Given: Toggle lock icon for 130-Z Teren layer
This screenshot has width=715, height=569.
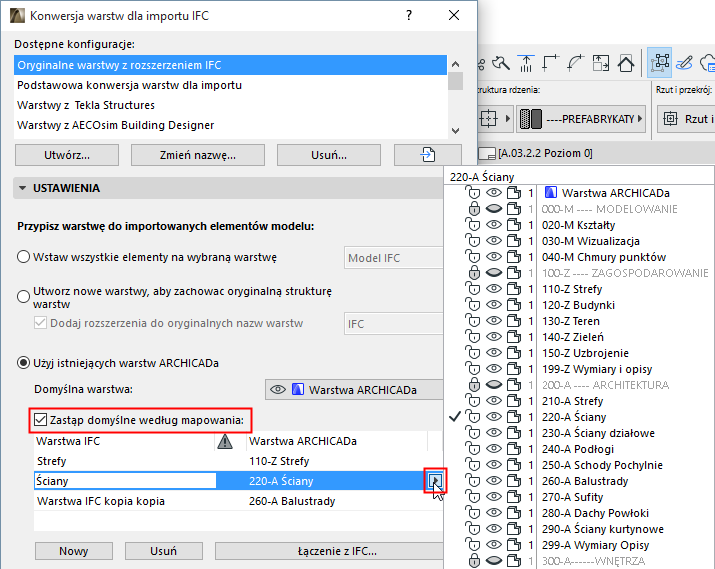Looking at the screenshot, I should click(x=473, y=321).
